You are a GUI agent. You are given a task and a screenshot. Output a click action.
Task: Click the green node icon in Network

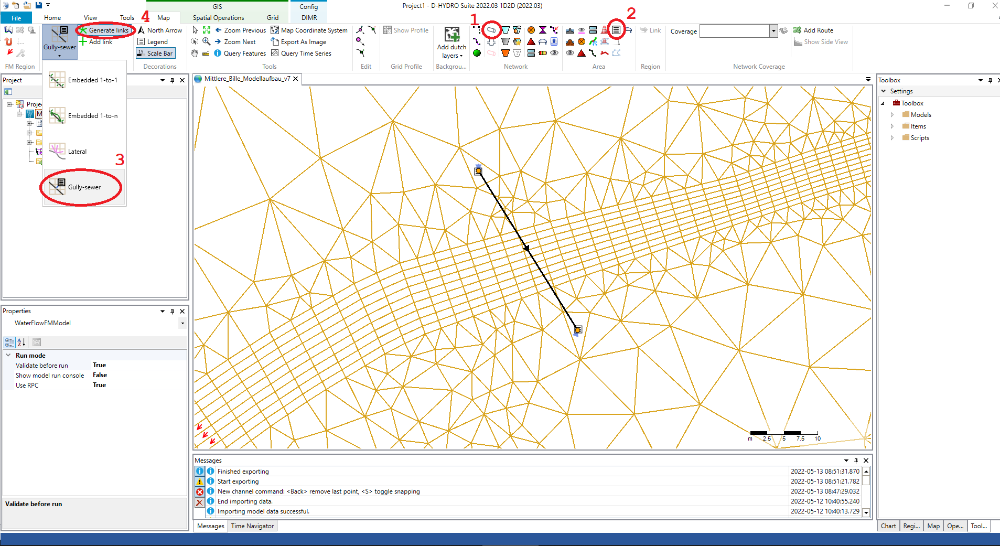pyautogui.click(x=477, y=54)
